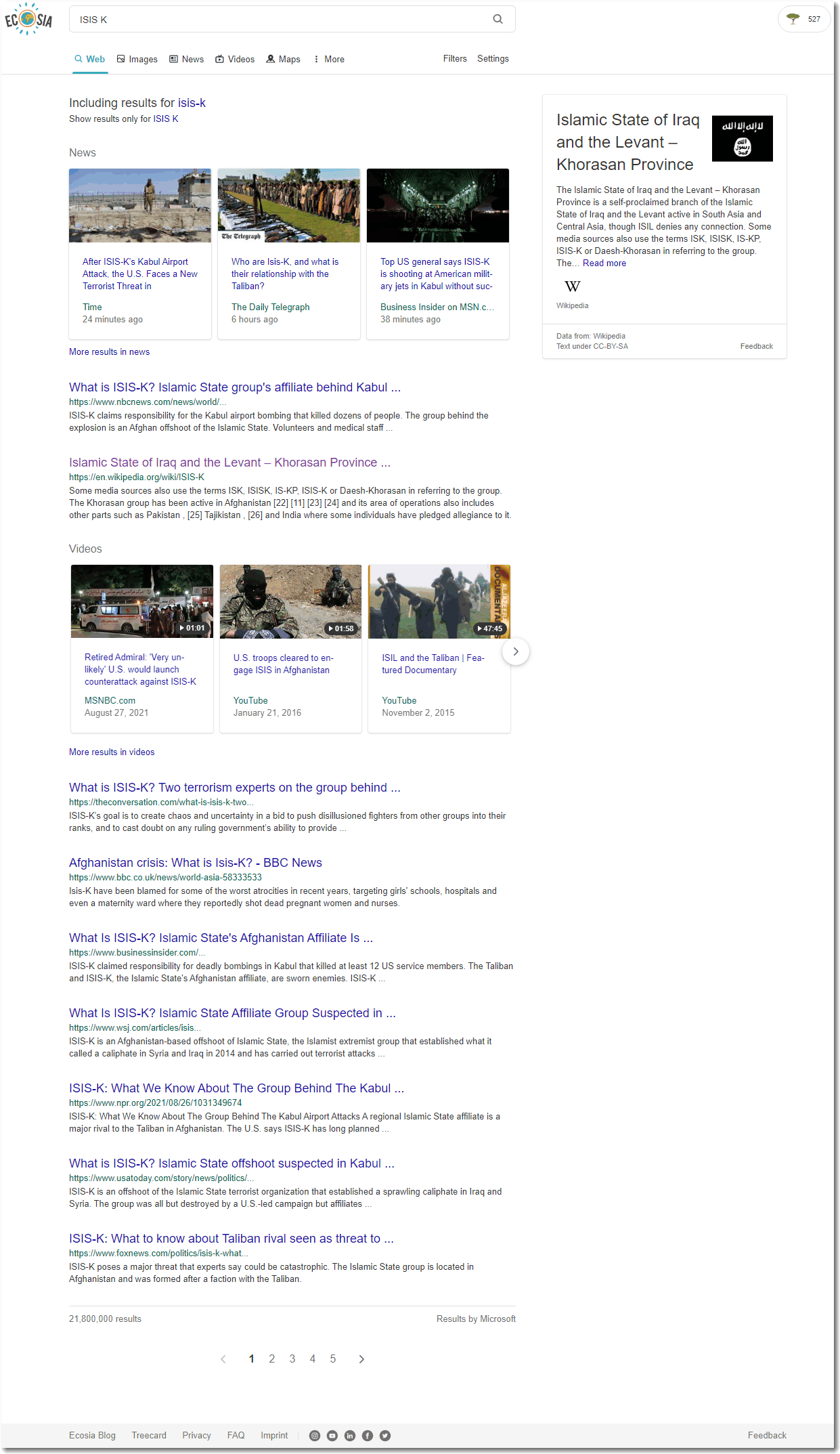The width and height of the screenshot is (840, 1454).
Task: Click the isis-k corrected query link
Action: 192,103
